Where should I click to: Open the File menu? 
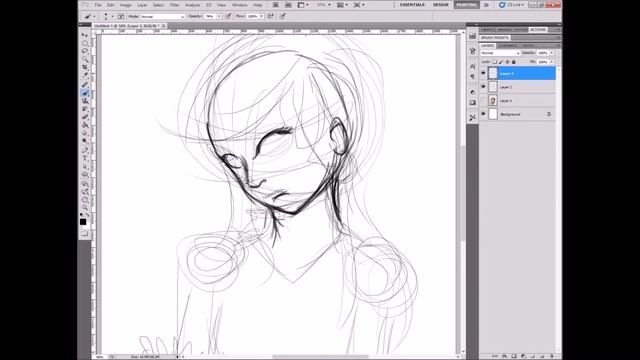pos(98,5)
